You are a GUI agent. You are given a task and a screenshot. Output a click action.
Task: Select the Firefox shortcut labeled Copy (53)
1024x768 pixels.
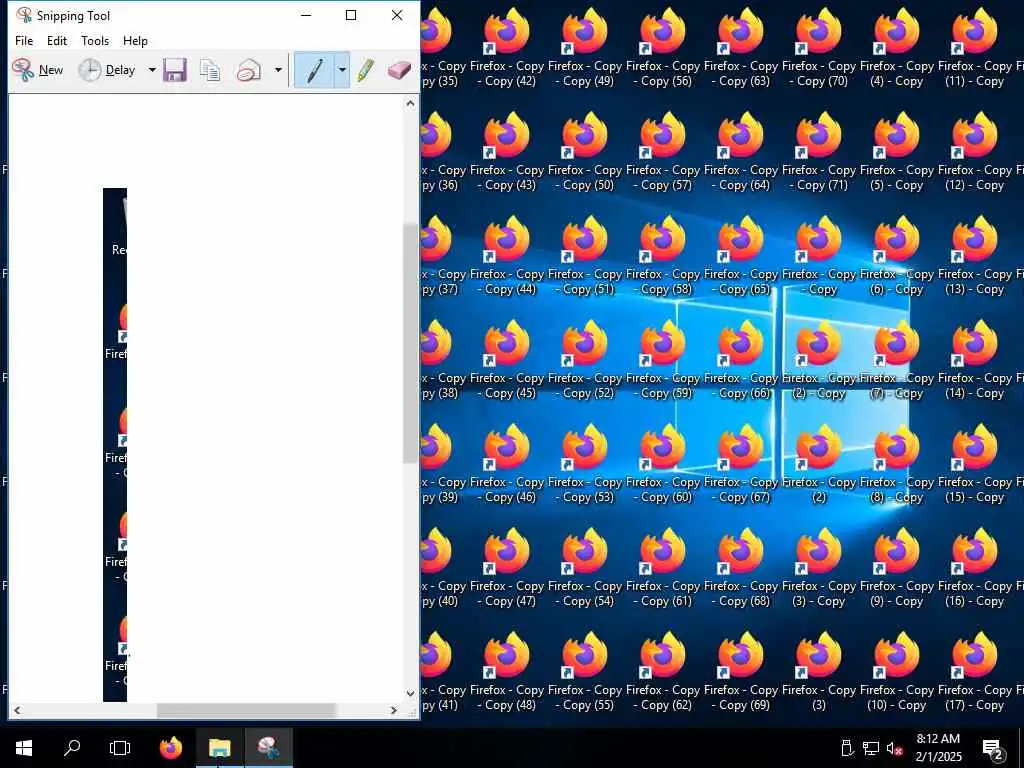point(584,463)
